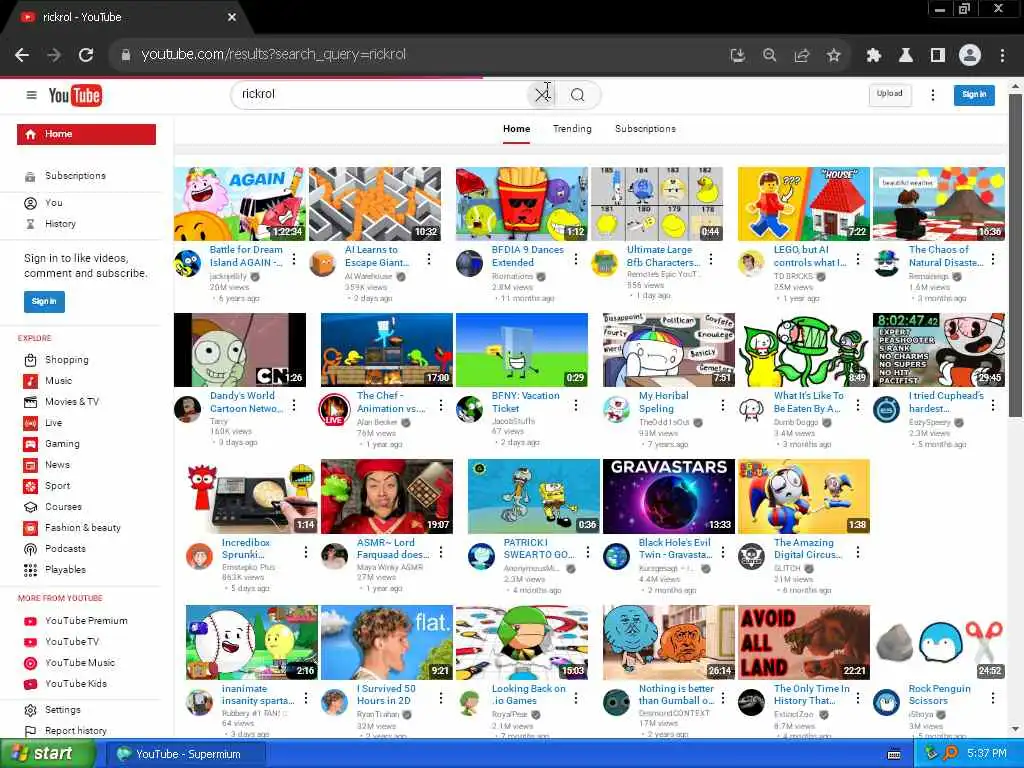Open 'I tried Cuphead's hardest' video title
This screenshot has height=768, width=1024.
[x=946, y=402]
